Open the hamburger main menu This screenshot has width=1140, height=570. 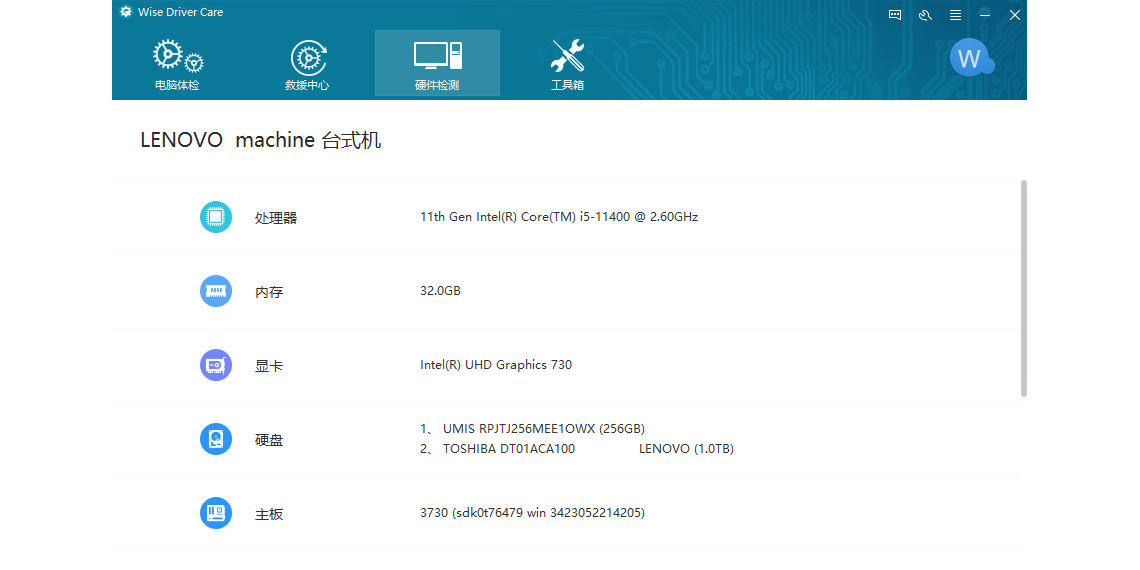click(955, 14)
